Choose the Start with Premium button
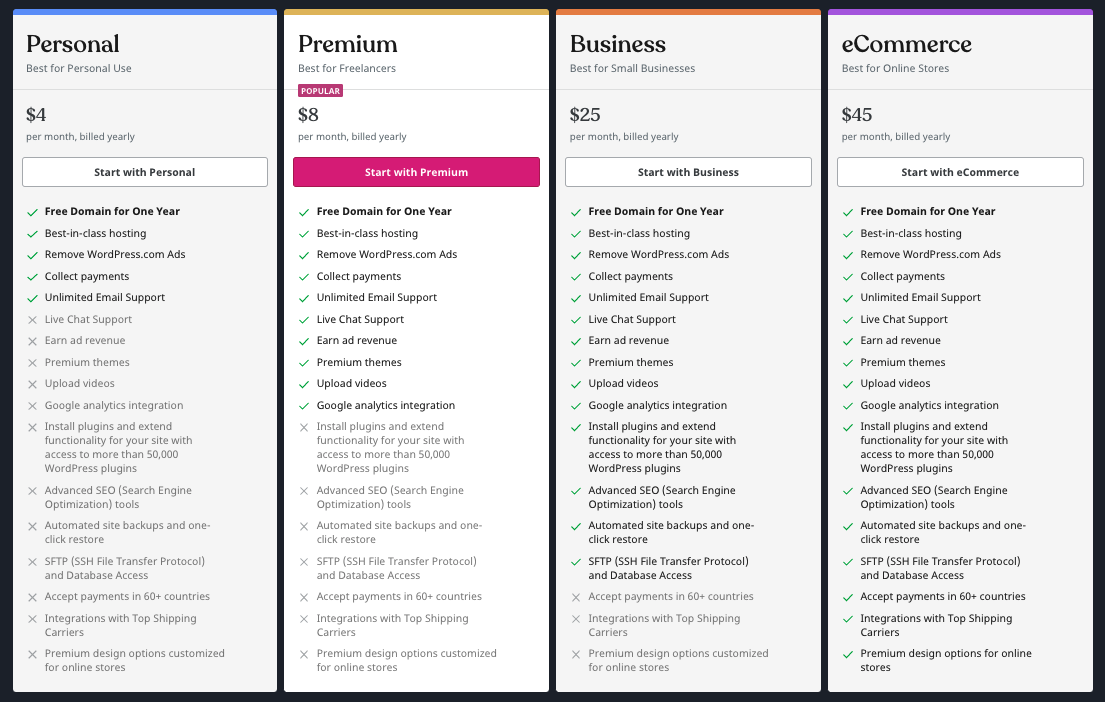1105x702 pixels. (416, 172)
